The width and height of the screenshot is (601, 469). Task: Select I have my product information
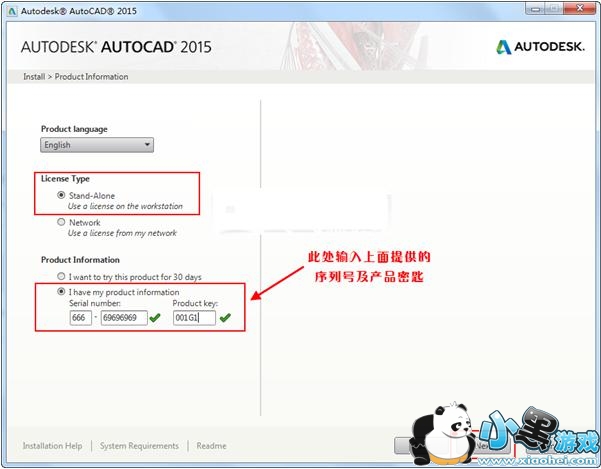61,292
